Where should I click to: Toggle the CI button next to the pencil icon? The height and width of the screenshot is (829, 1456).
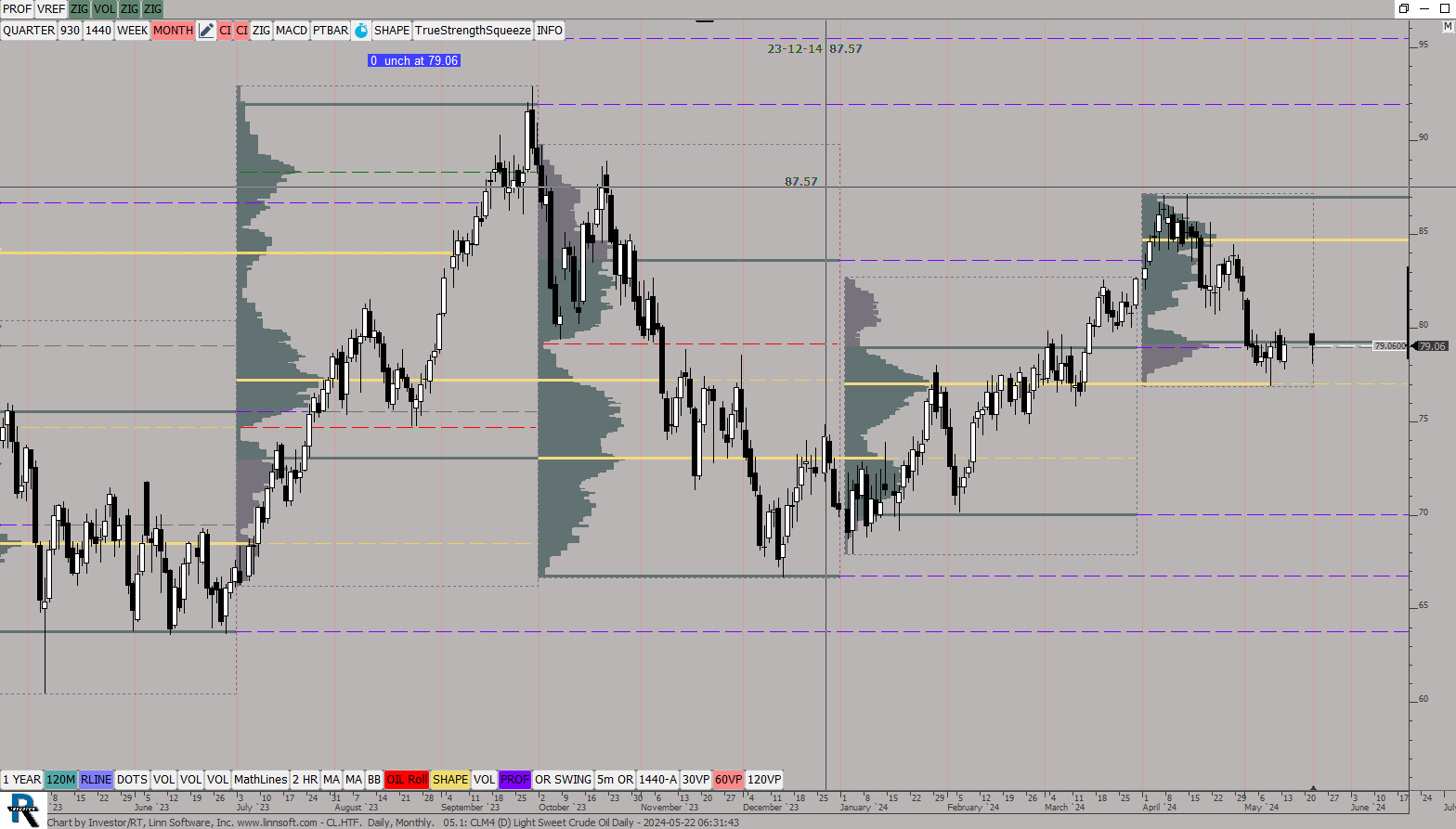coord(225,31)
